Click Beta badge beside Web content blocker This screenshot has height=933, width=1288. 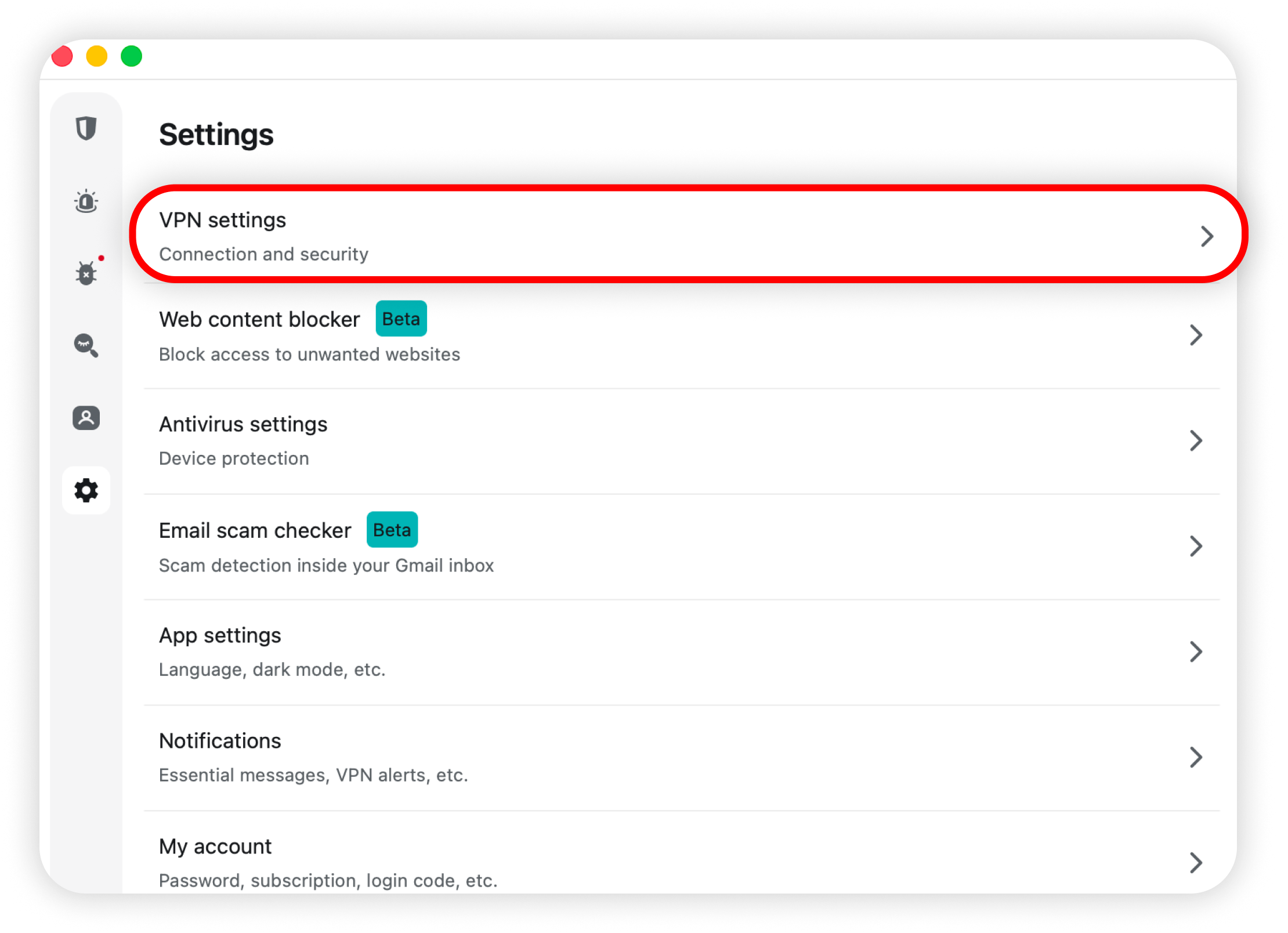coord(401,319)
